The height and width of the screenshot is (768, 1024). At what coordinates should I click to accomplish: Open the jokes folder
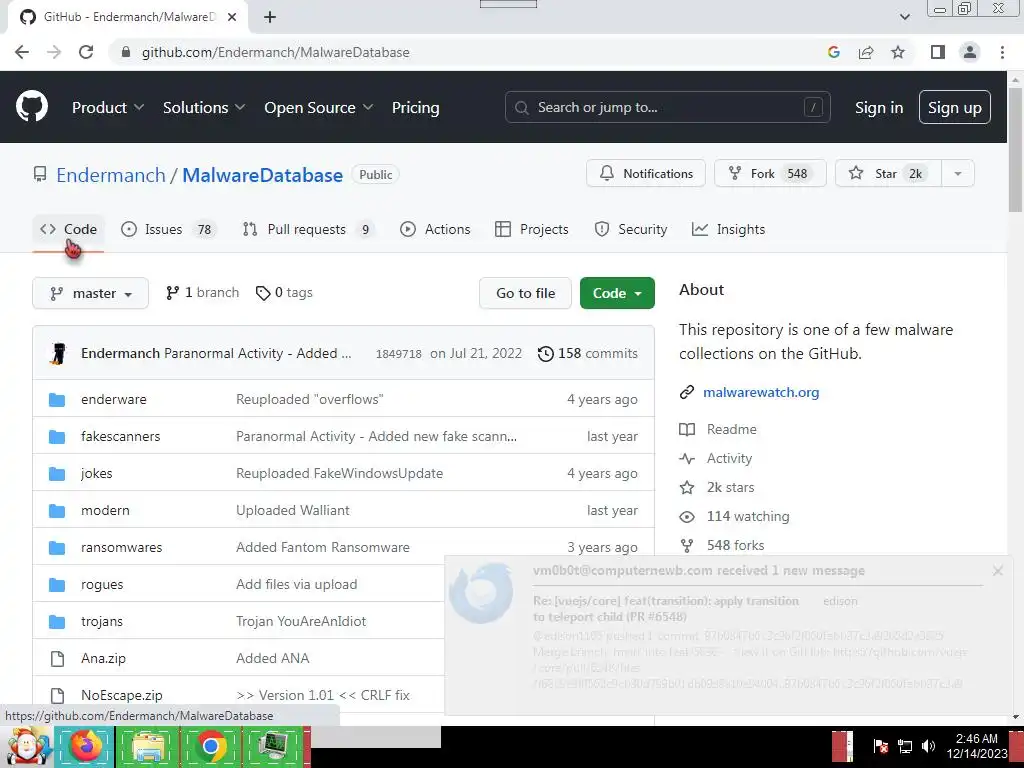pos(97,473)
